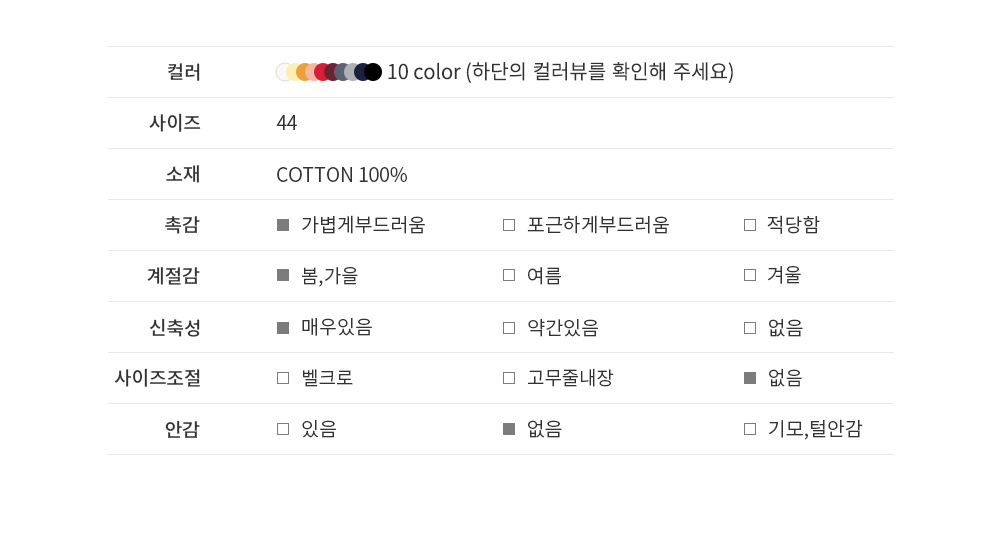Choose the red color swatch

[x=322, y=72]
